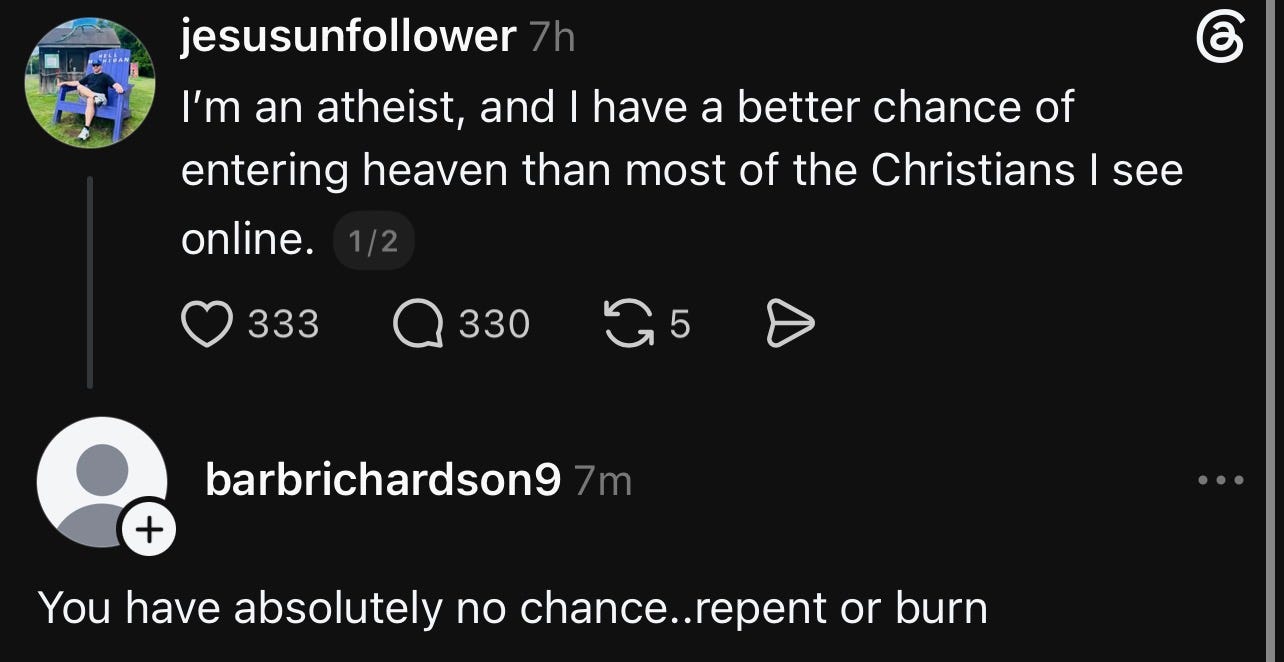Open replies via the comment bubble icon
This screenshot has width=1284, height=662.
[x=417, y=324]
